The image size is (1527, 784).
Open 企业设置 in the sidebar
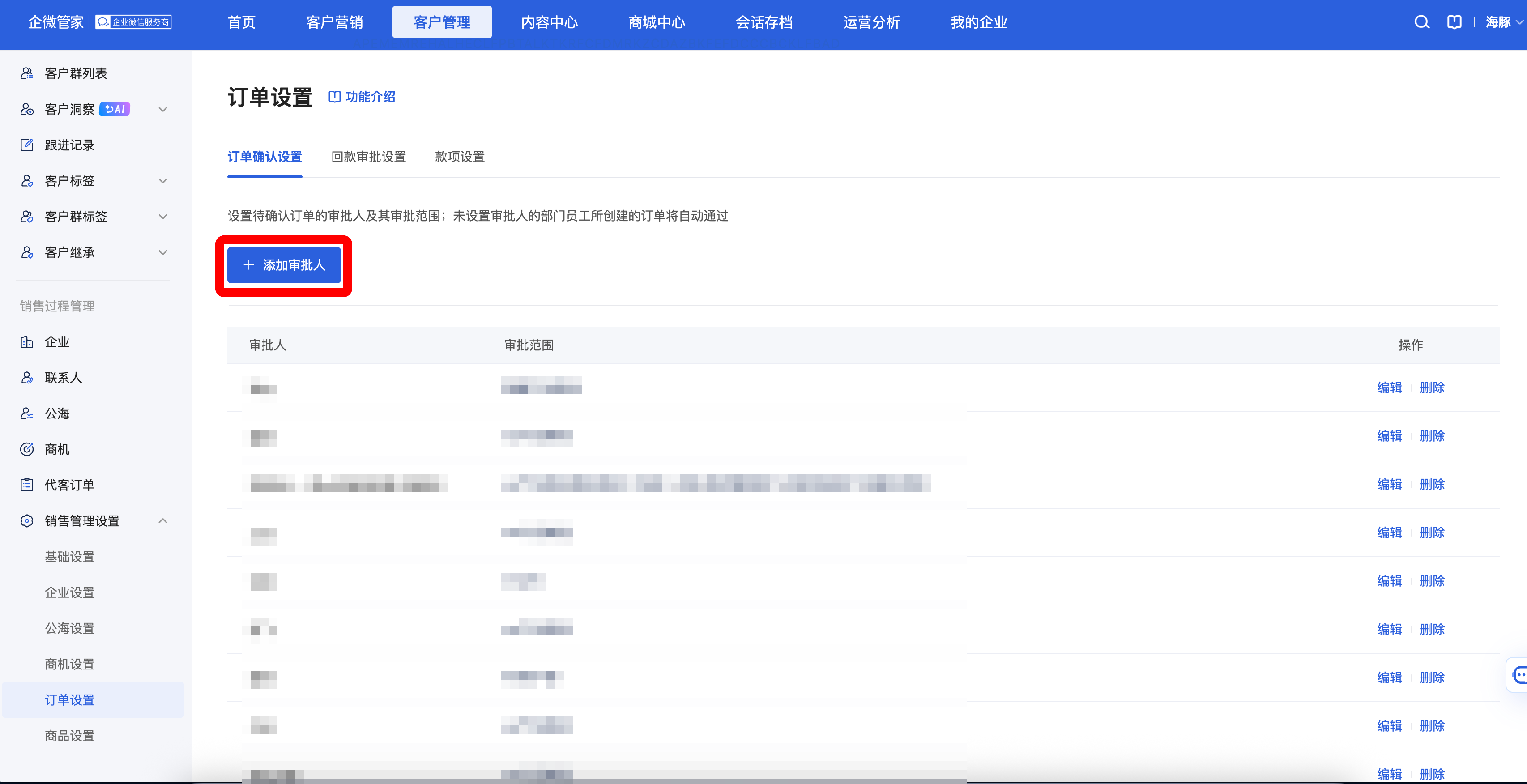(x=70, y=592)
